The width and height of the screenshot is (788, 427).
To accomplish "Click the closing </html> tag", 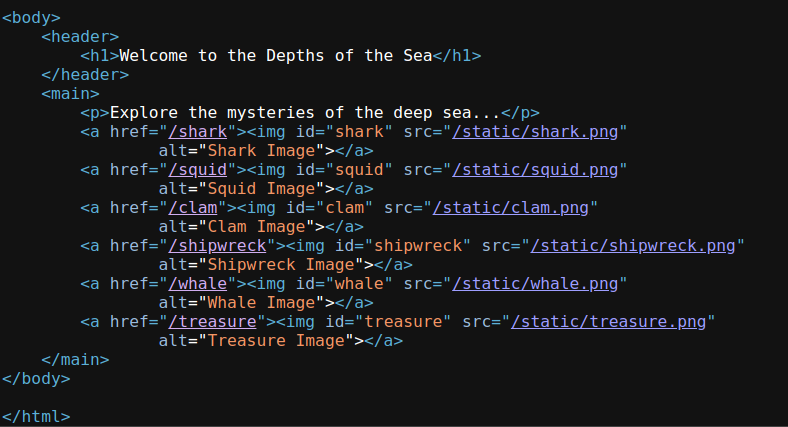I will [36, 416].
